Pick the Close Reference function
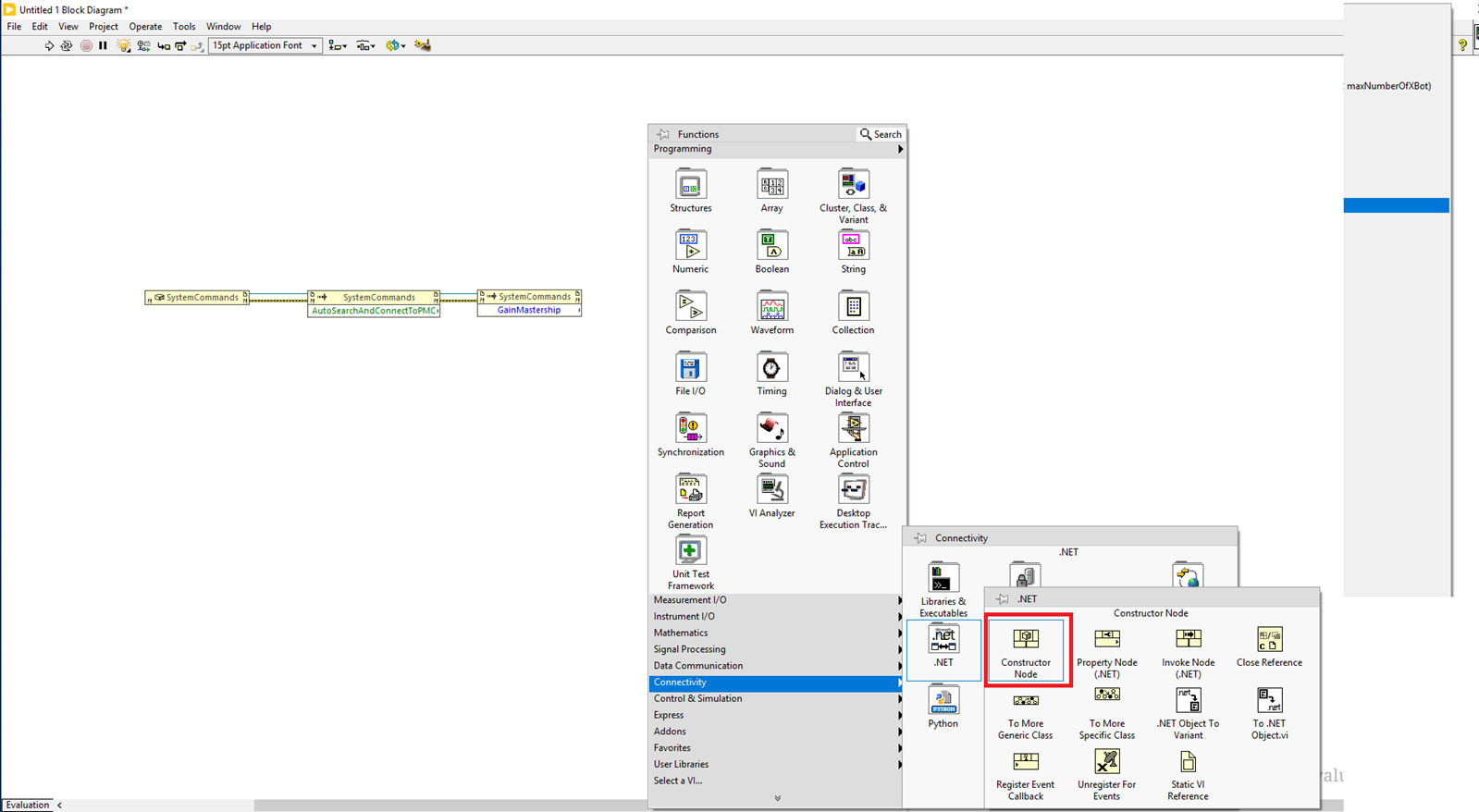 (1269, 646)
